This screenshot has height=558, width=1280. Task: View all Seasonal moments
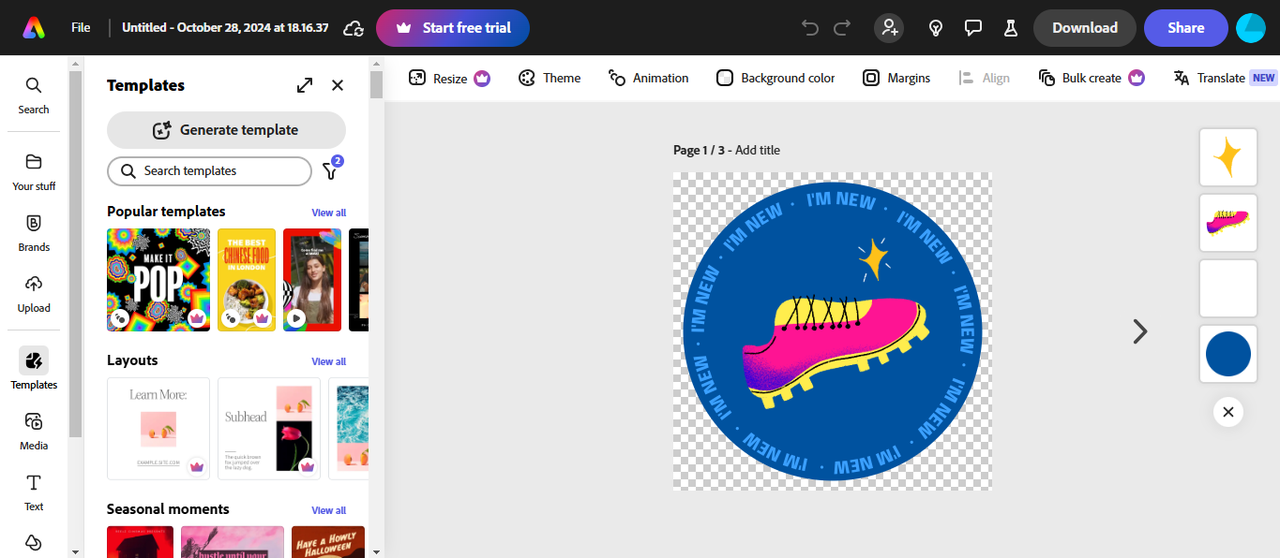[x=329, y=510]
